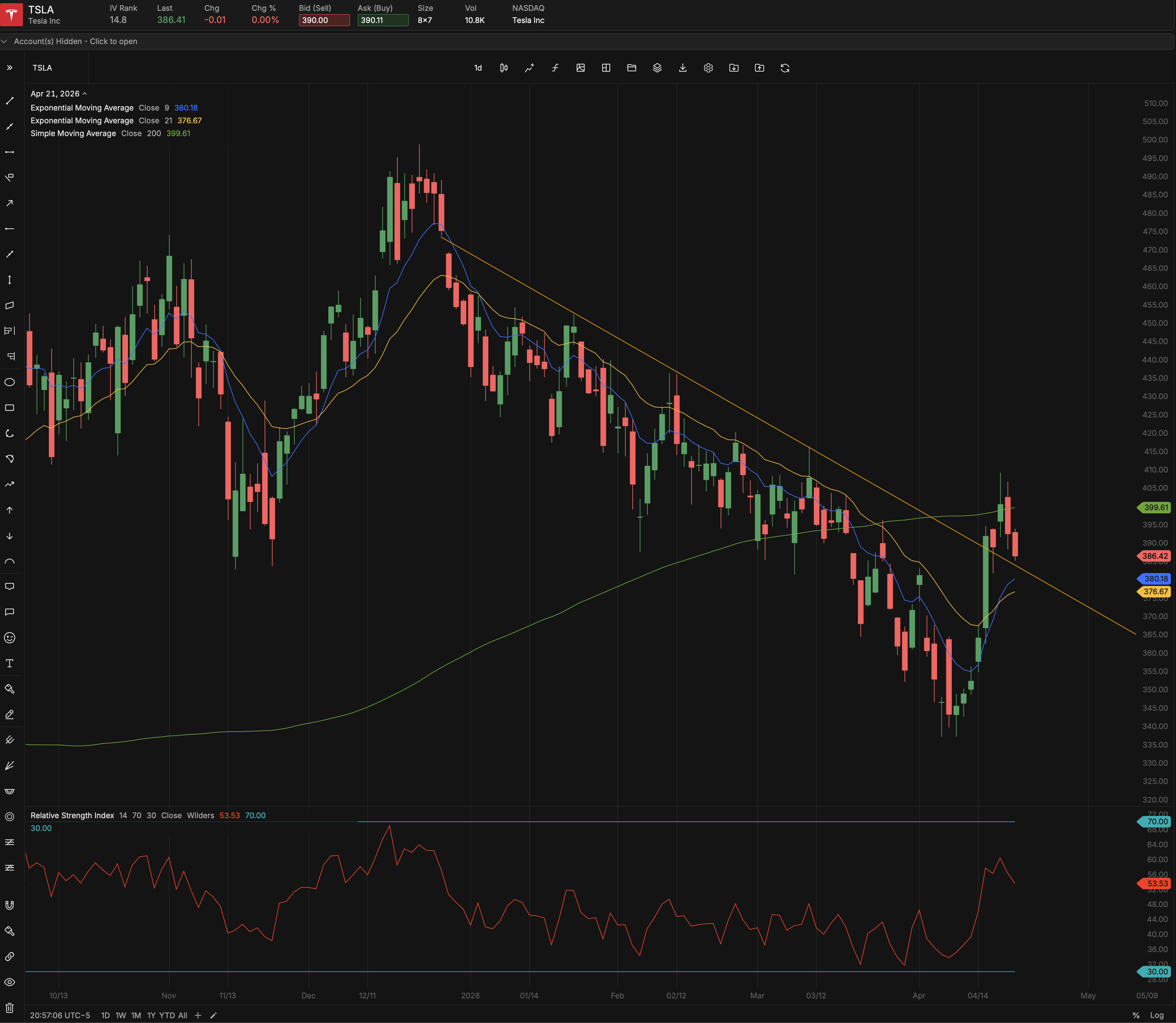Click the red TSLA ticker logo
The width and height of the screenshot is (1176, 1023).
pyautogui.click(x=12, y=15)
